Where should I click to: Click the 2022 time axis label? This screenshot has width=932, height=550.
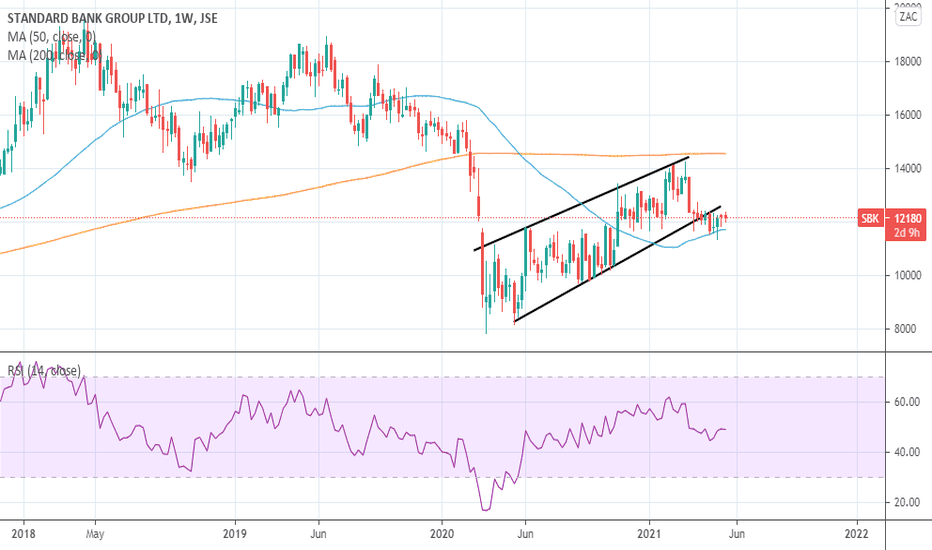click(857, 533)
